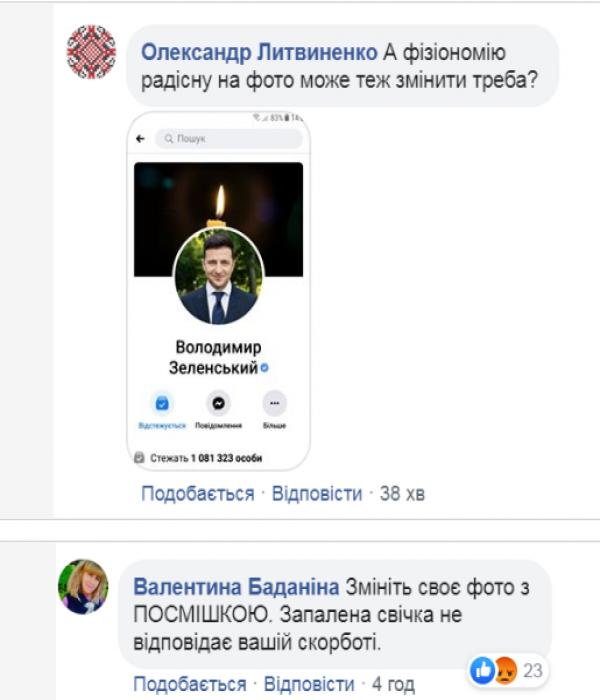Like the comment by Олександр Литвиненко
The height and width of the screenshot is (700, 600).
click(198, 493)
